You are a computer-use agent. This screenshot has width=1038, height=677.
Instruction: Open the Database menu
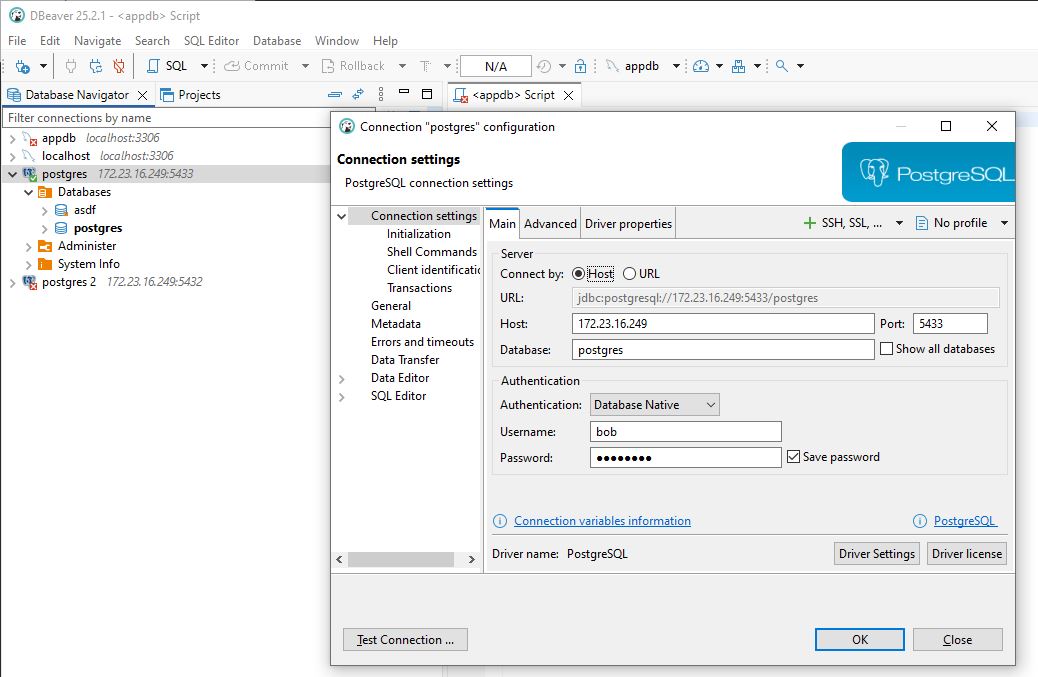(x=276, y=41)
